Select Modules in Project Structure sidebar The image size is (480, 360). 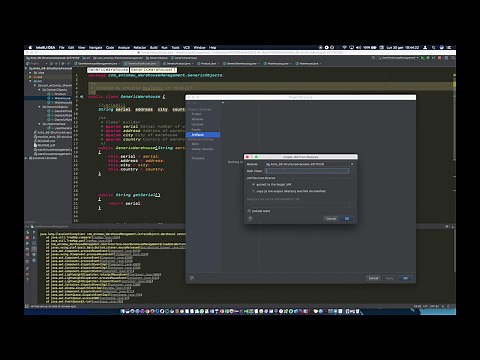pyautogui.click(x=197, y=119)
